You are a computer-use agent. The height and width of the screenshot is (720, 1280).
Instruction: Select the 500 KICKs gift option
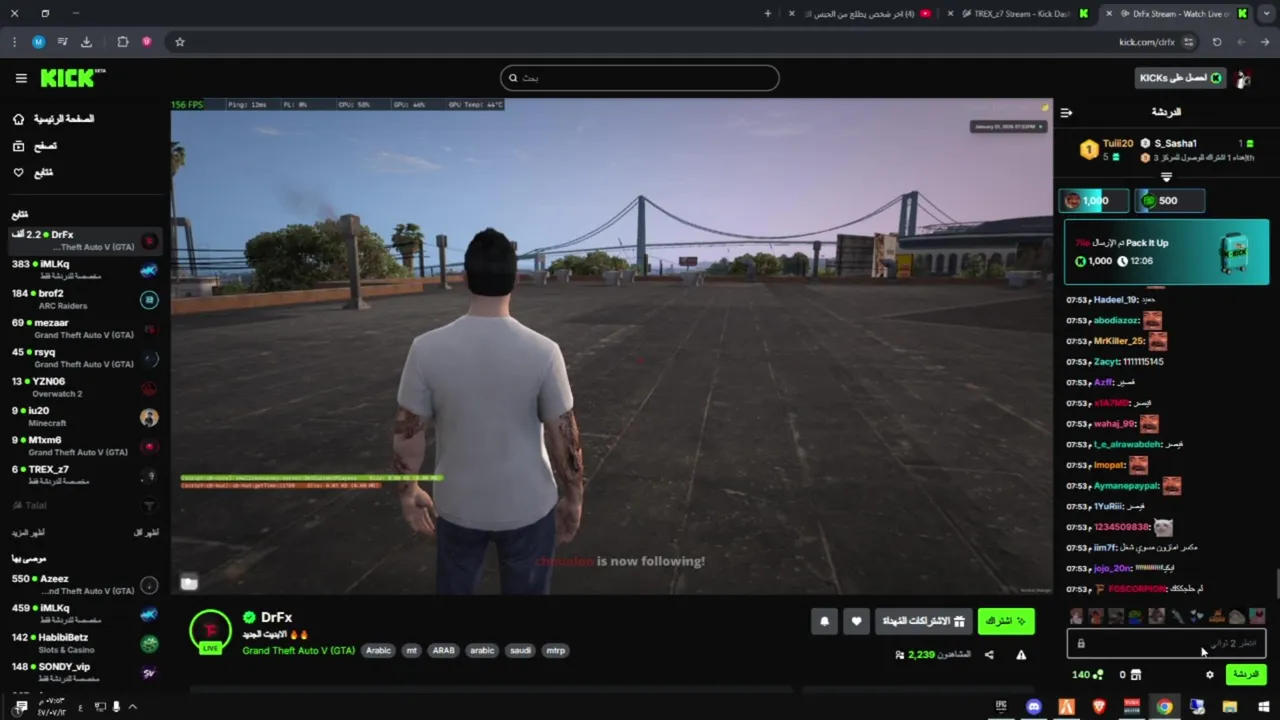[1169, 201]
